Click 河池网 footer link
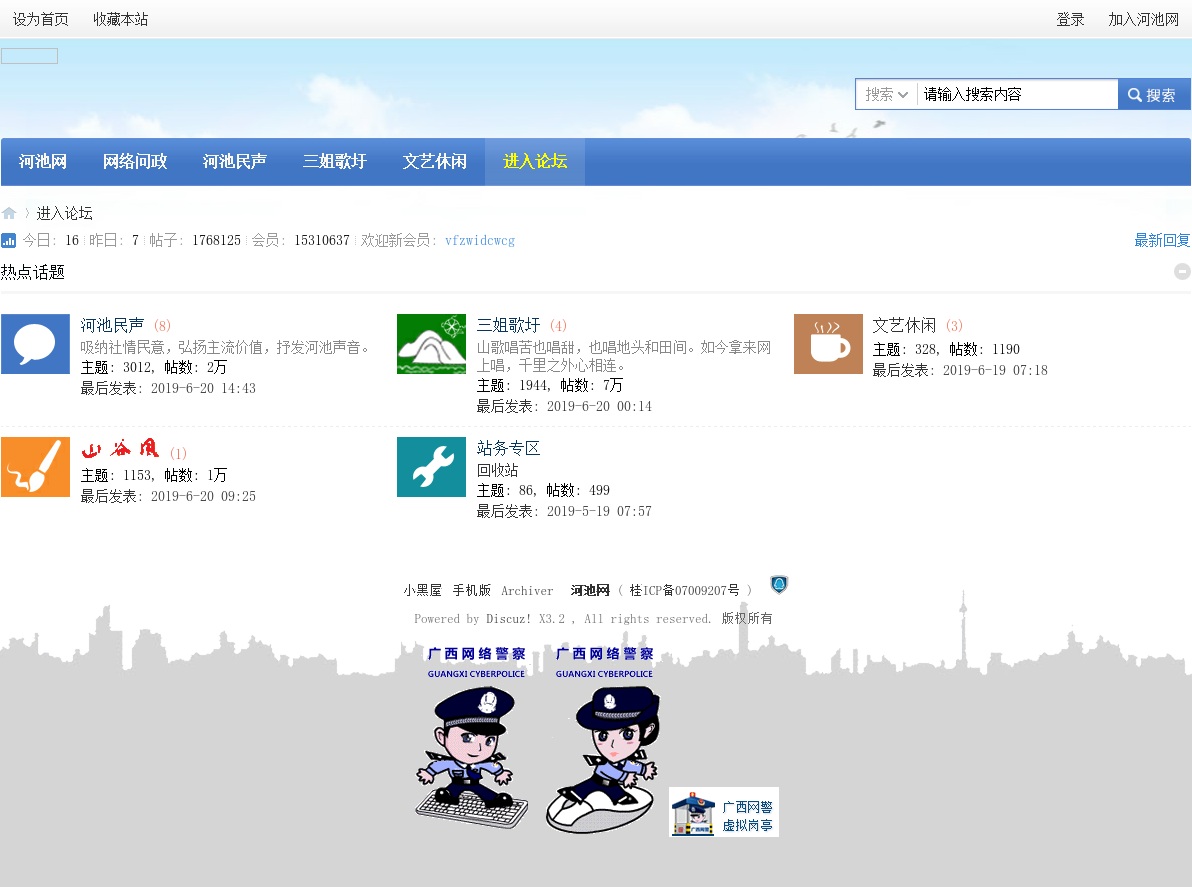The width and height of the screenshot is (1192, 887). point(591,591)
